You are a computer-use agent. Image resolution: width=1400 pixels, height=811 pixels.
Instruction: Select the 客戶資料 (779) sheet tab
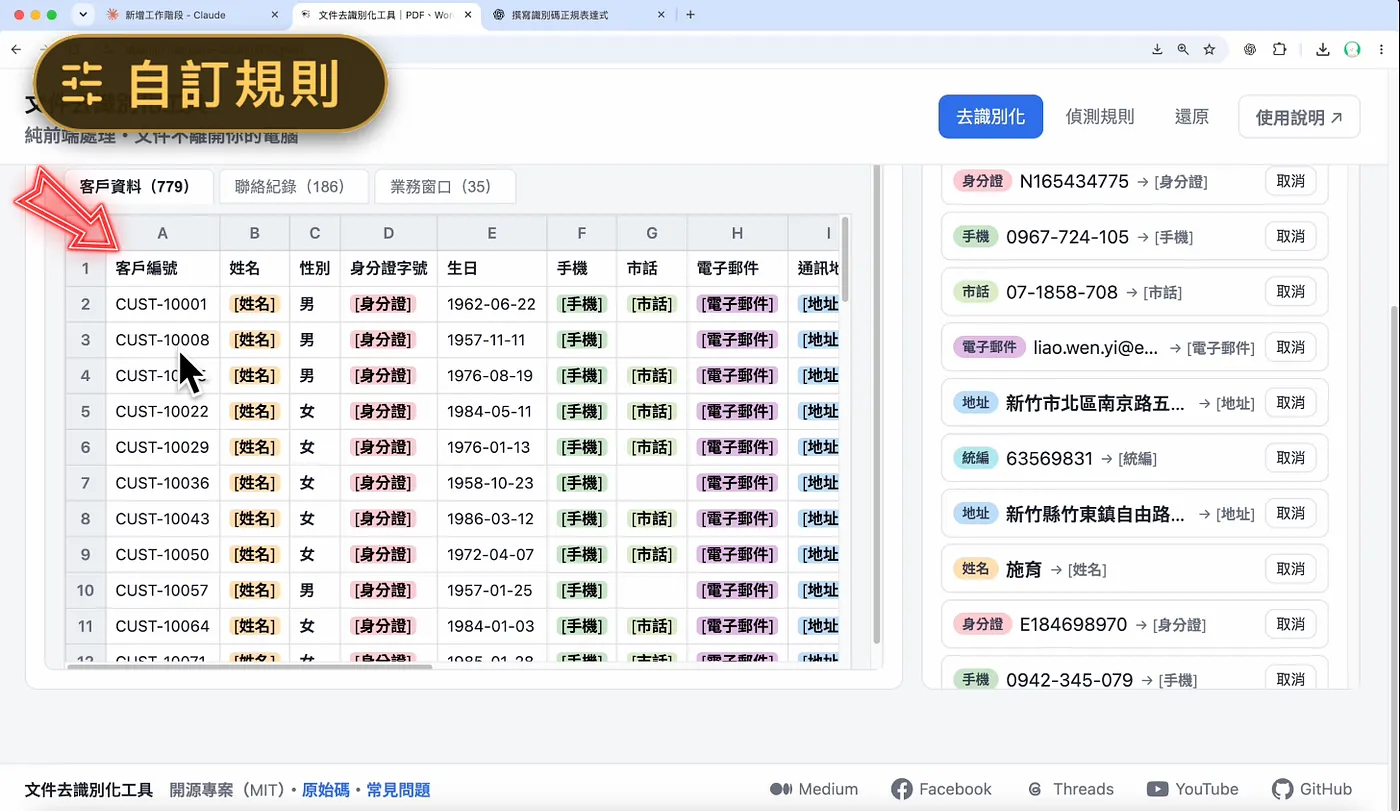click(x=139, y=186)
